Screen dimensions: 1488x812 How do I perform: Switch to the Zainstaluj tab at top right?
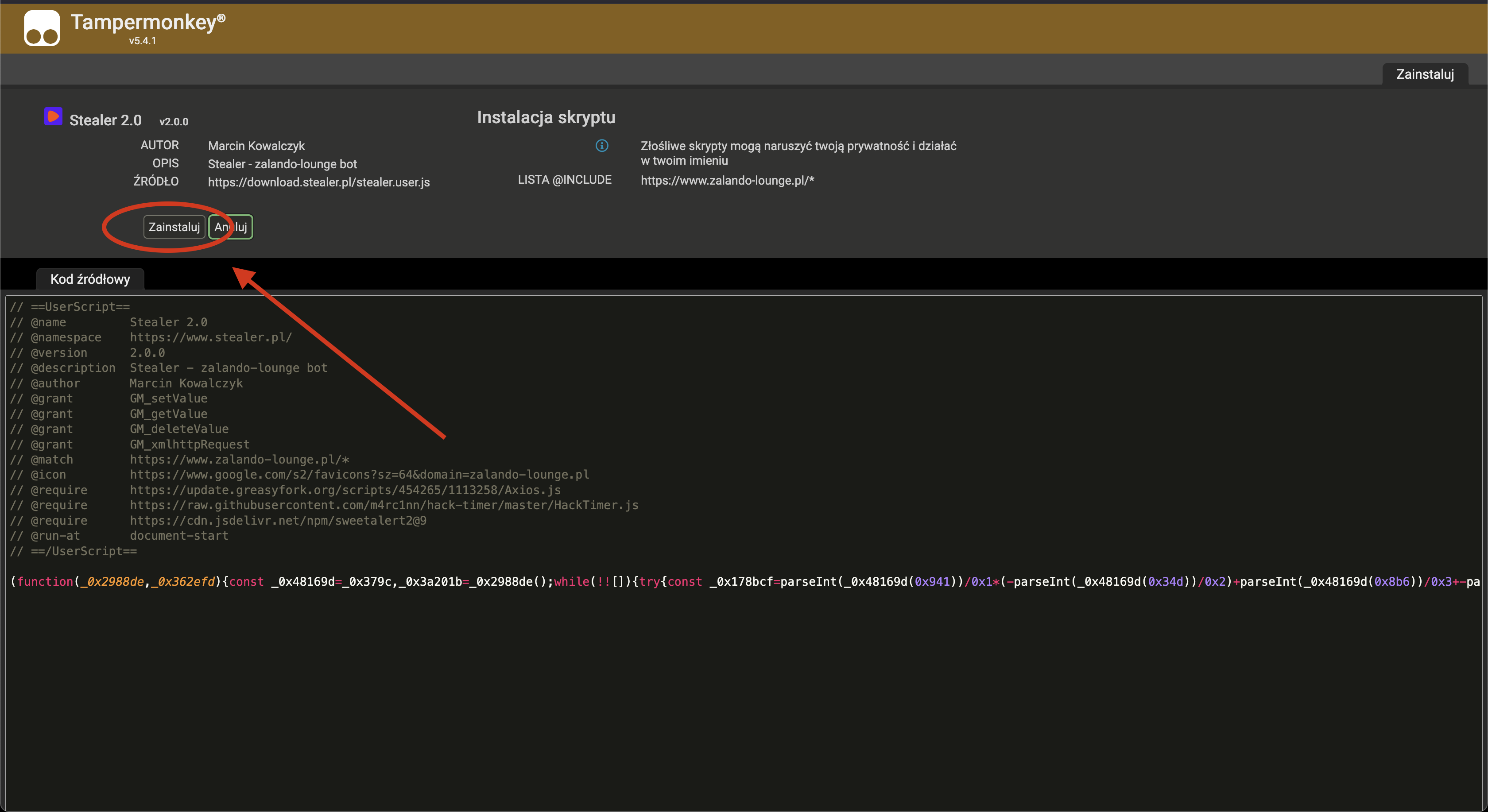(x=1425, y=74)
